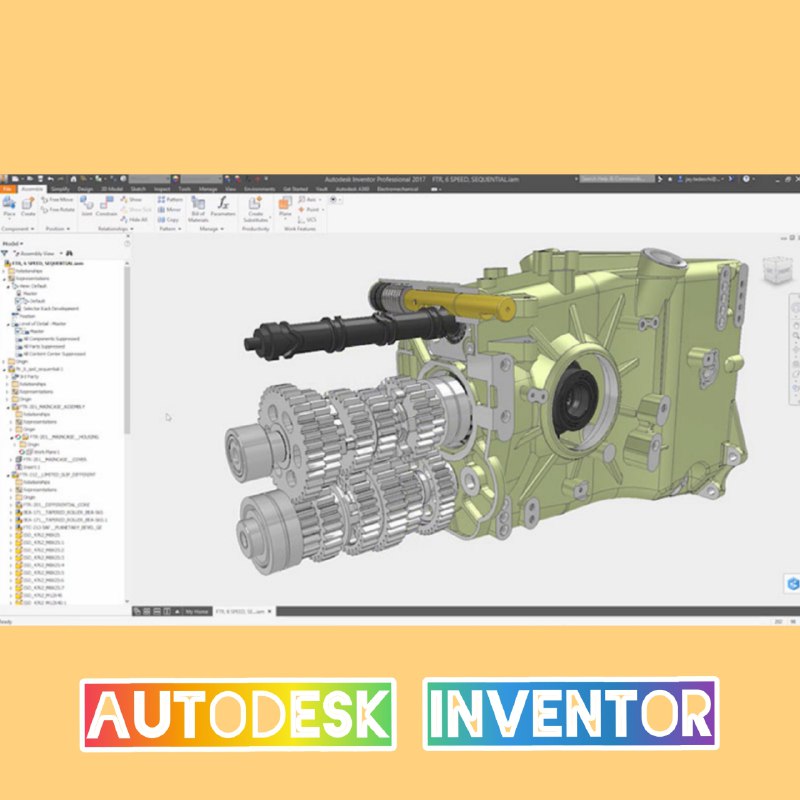Toggle the Default view representation checkbox

tap(18, 301)
